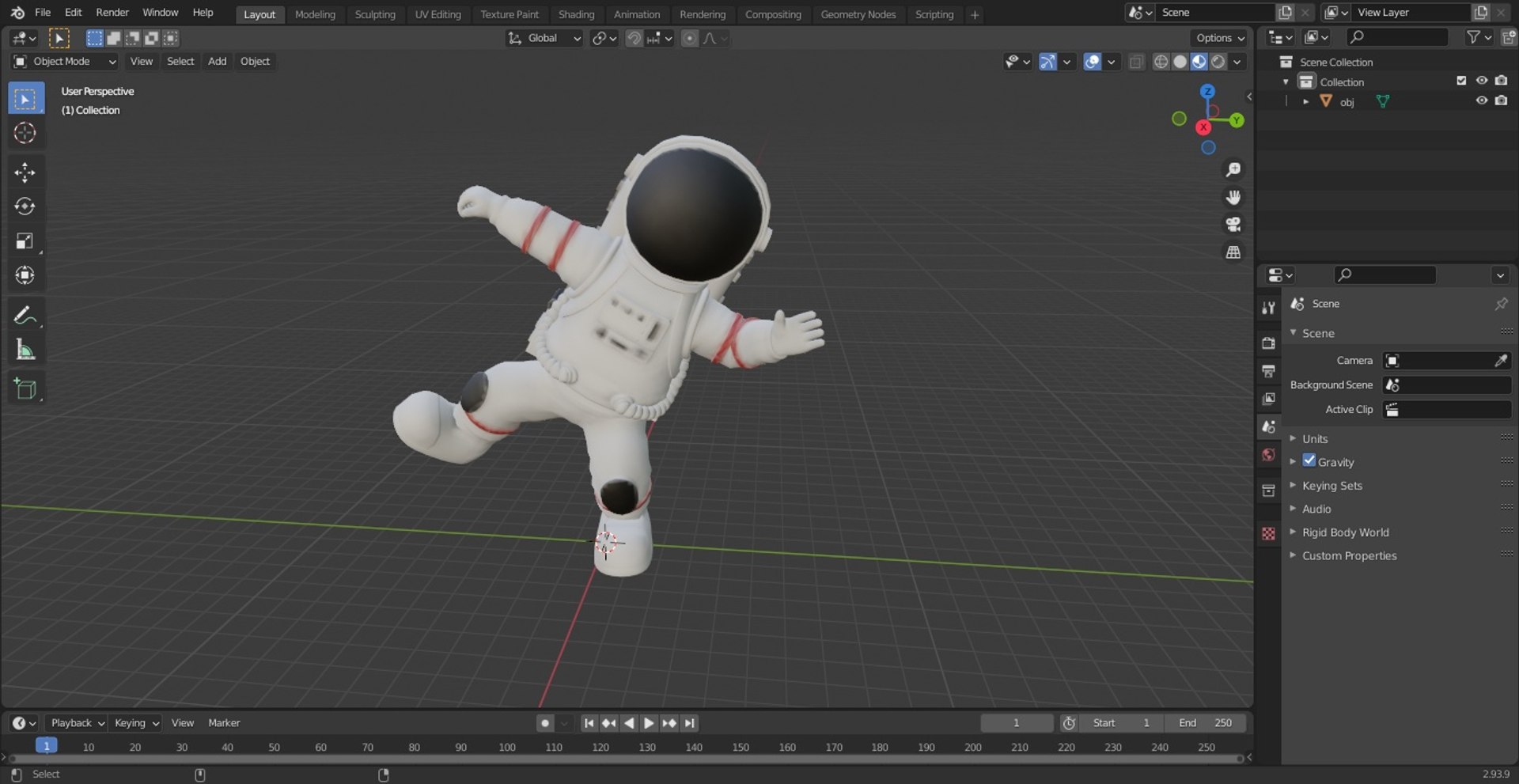This screenshot has width=1519, height=784.
Task: Open the Texture properties tab
Action: [1268, 534]
